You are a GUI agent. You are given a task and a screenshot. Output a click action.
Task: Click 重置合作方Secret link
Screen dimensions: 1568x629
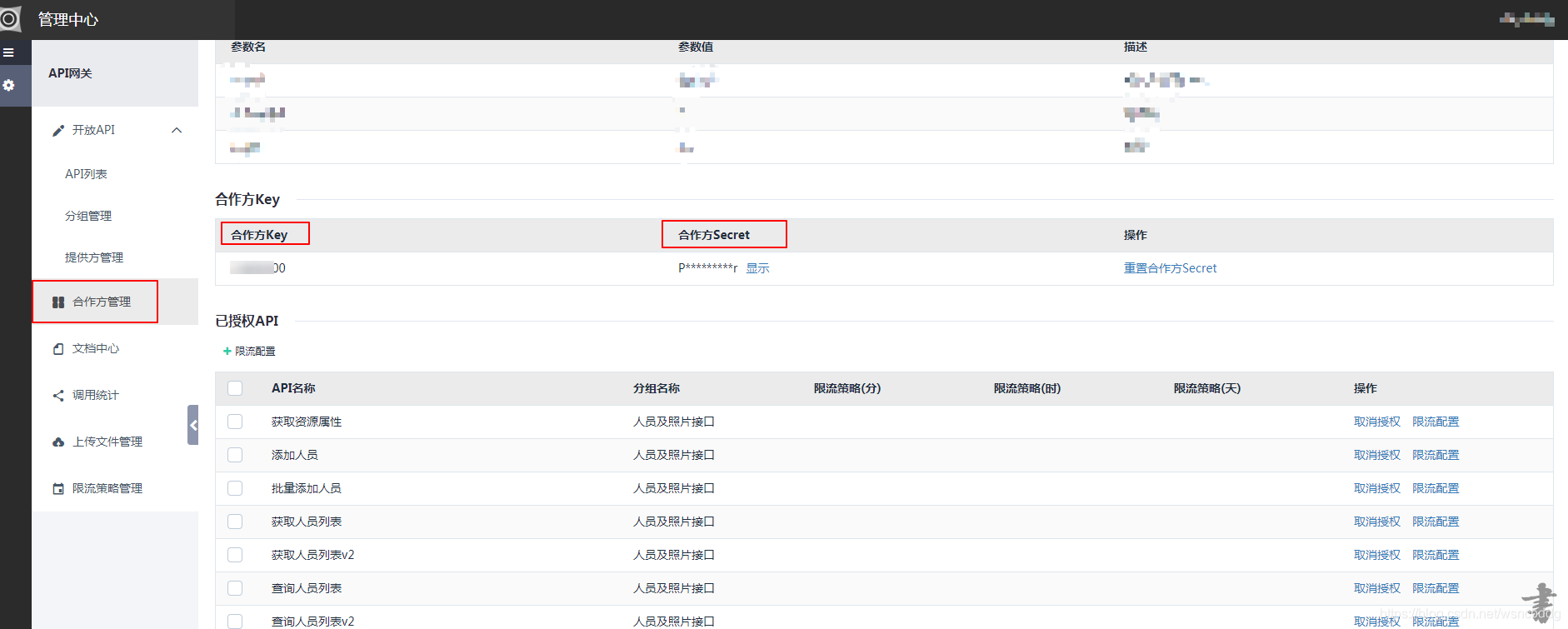click(1170, 268)
